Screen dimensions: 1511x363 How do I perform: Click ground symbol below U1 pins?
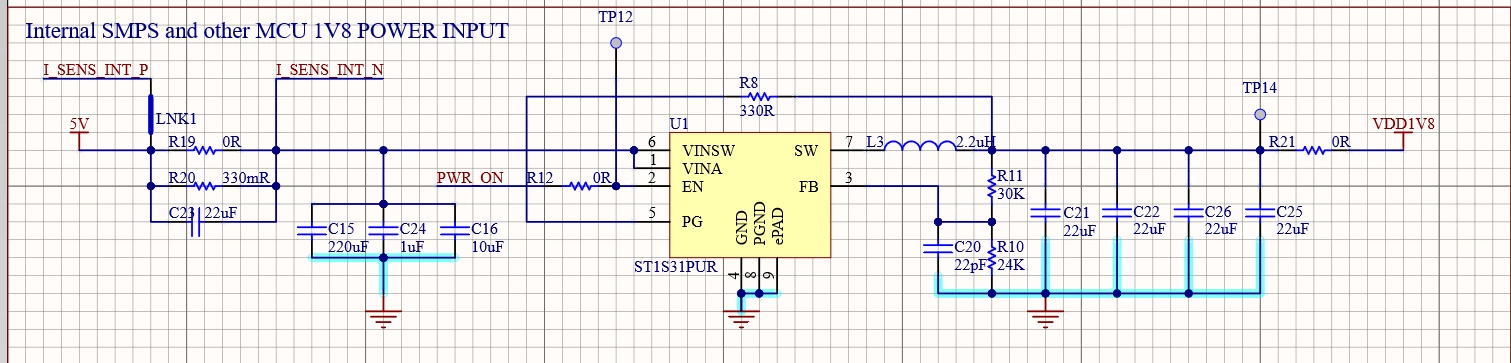(741, 320)
